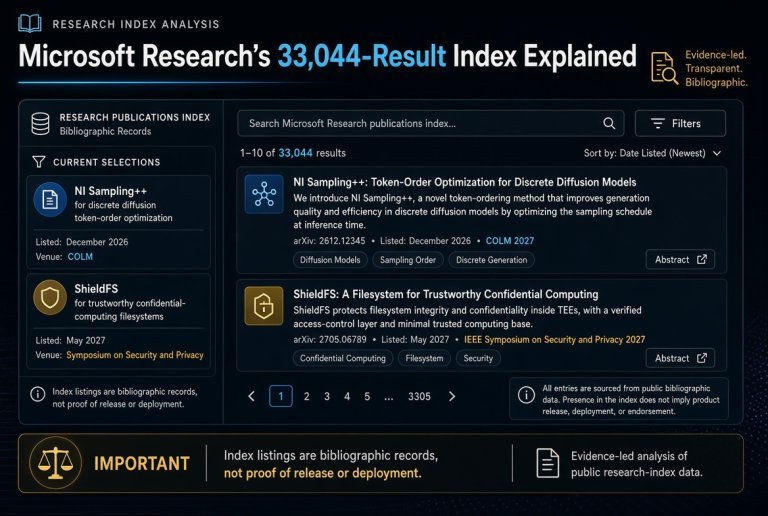The width and height of the screenshot is (768, 516).
Task: Click the pagination ellipsis
Action: (389, 398)
